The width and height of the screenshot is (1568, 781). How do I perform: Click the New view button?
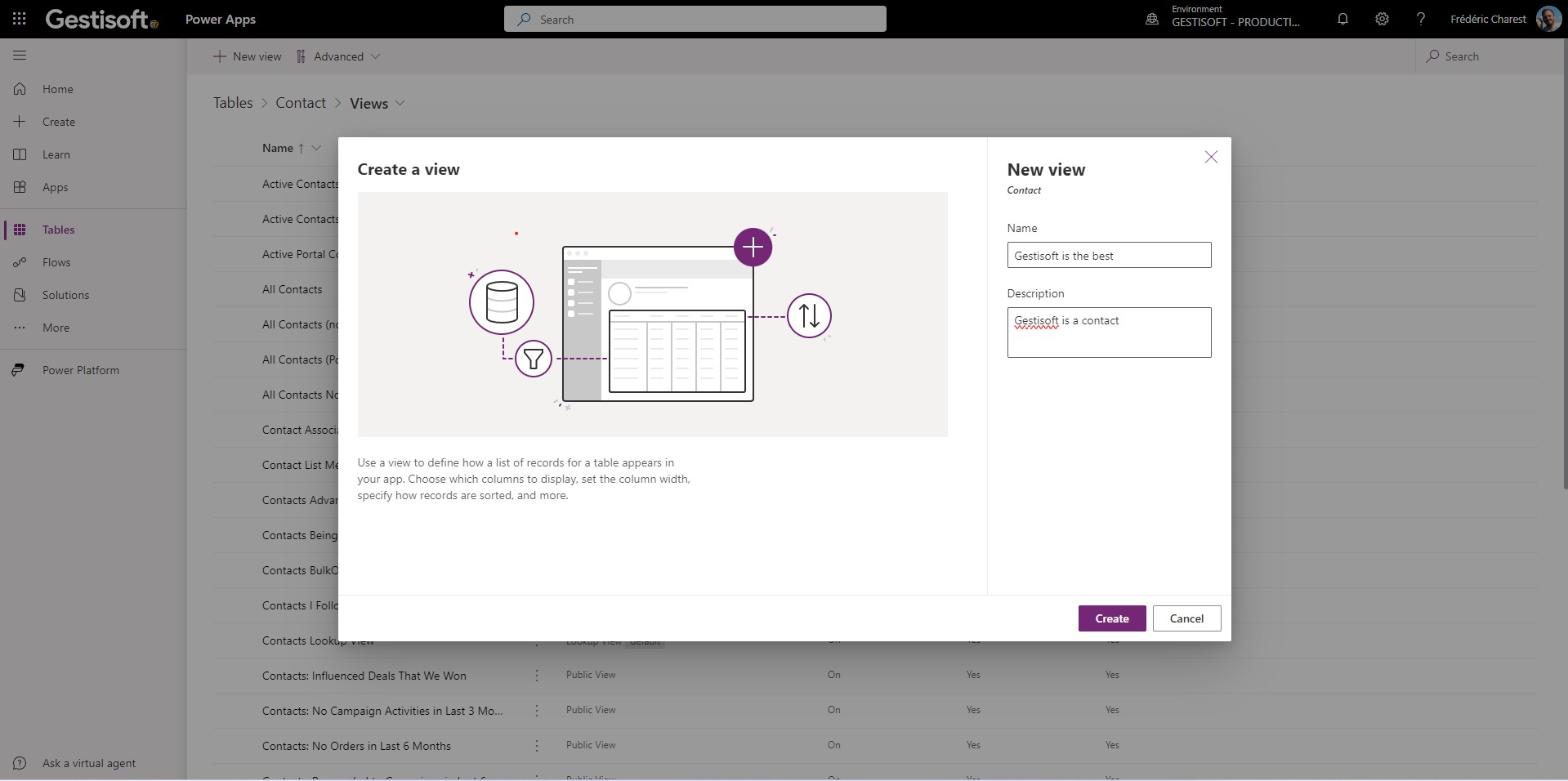click(x=247, y=56)
